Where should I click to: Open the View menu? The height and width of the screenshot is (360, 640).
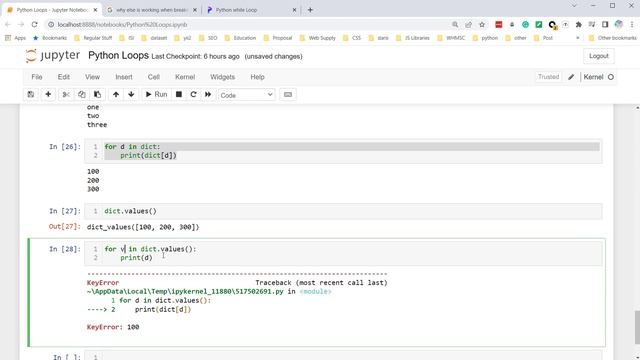point(92,77)
